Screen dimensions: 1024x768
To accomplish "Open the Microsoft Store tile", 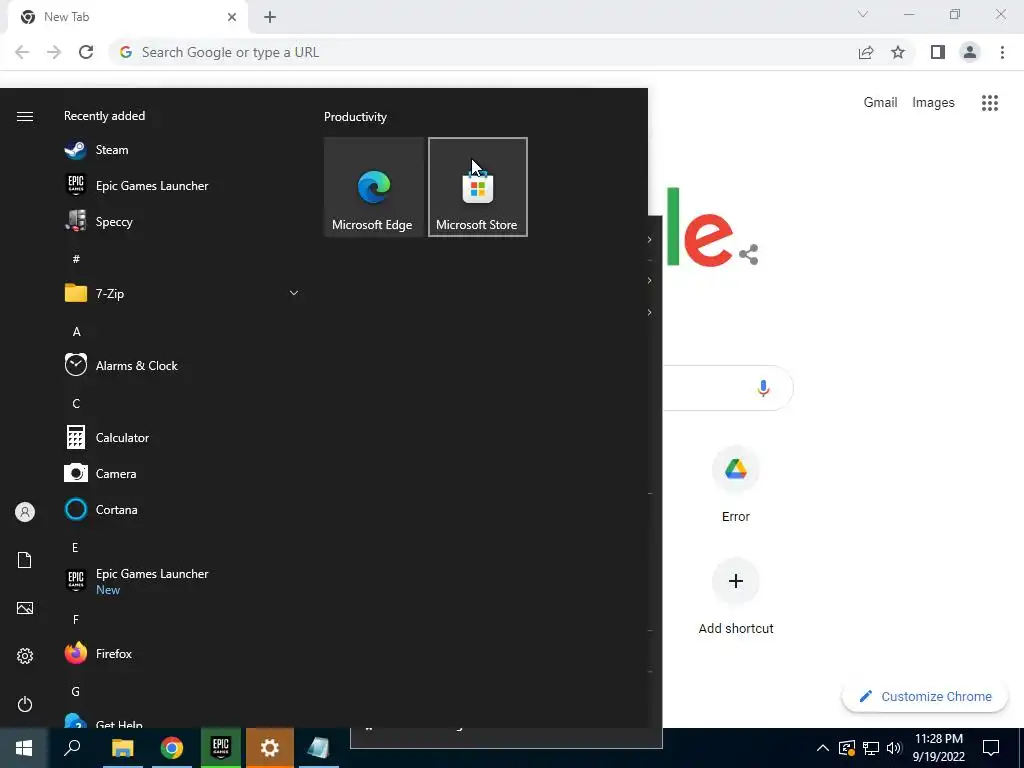I will pos(477,187).
